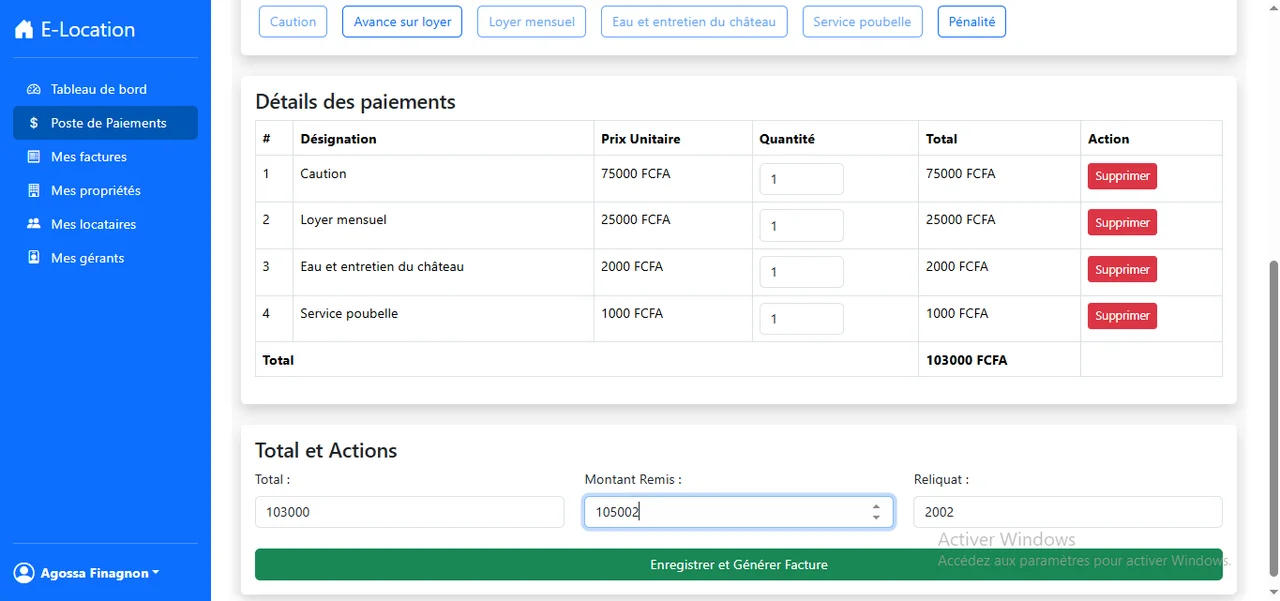Decrease Montant Remis with down spinner arrow
The image size is (1280, 601).
[876, 518]
